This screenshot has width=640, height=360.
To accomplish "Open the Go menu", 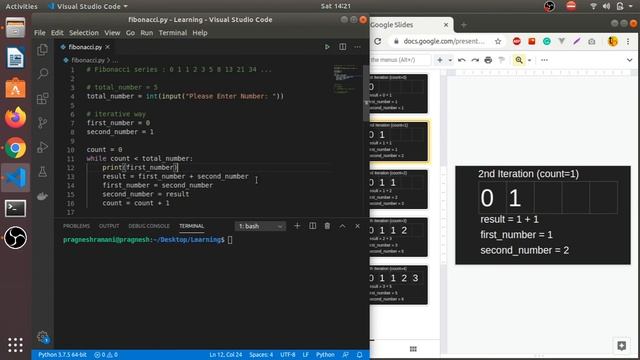I will point(130,33).
